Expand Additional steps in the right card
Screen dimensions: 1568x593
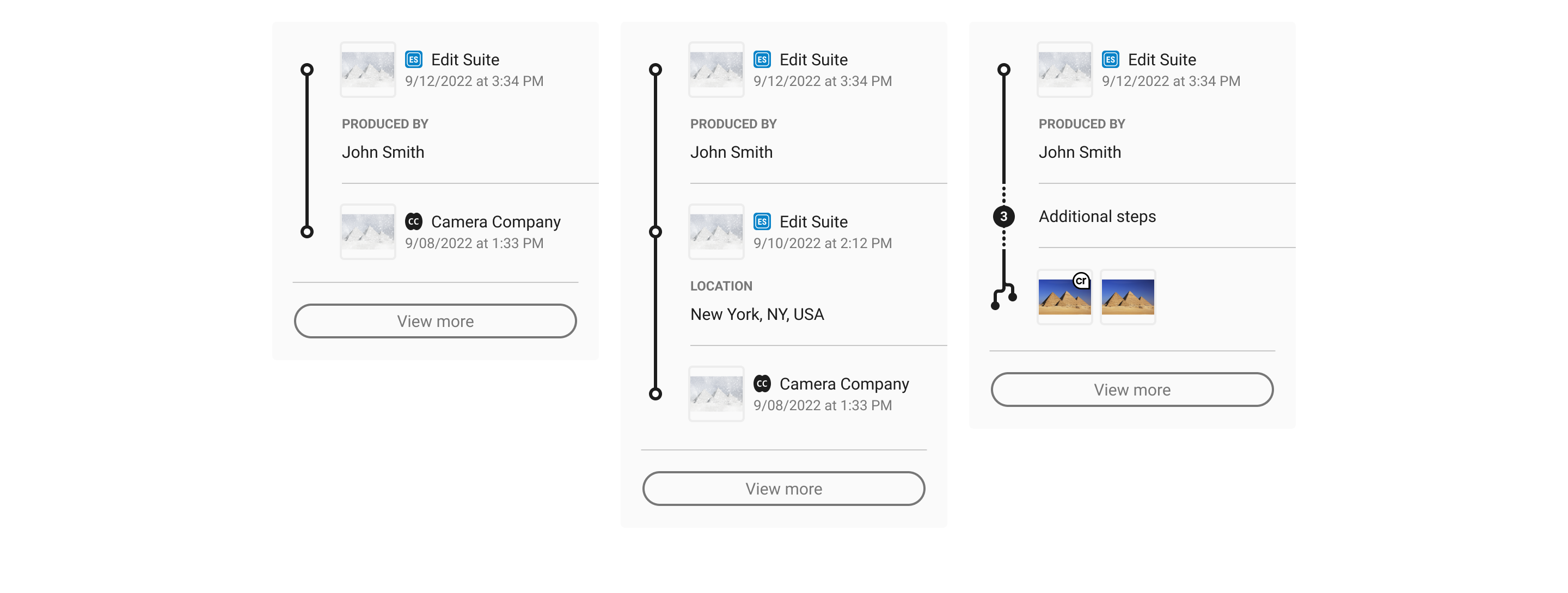tap(1097, 217)
